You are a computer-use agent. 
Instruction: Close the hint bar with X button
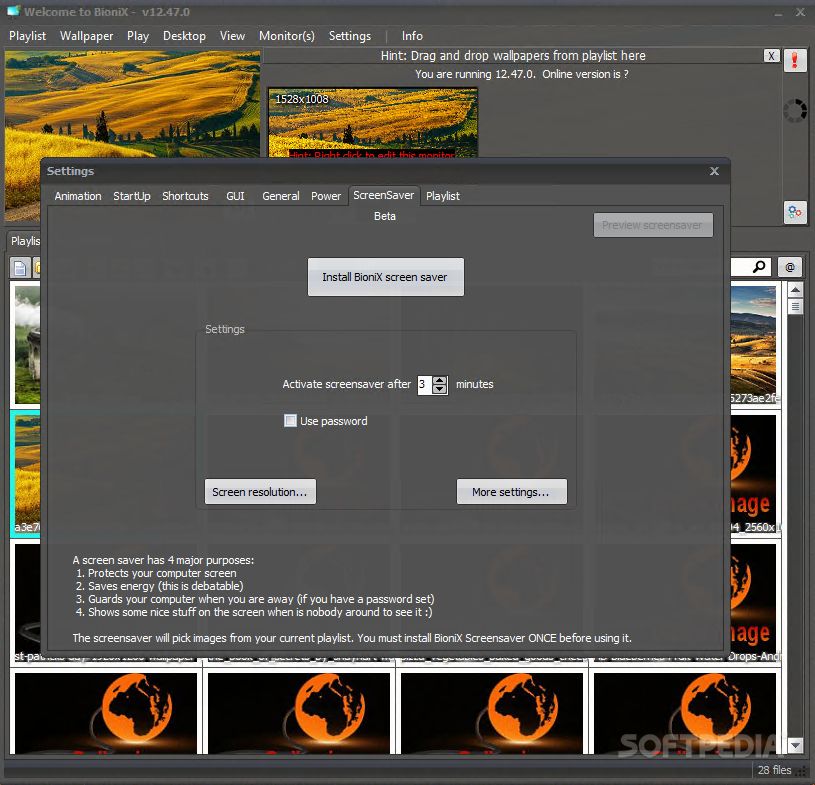771,56
